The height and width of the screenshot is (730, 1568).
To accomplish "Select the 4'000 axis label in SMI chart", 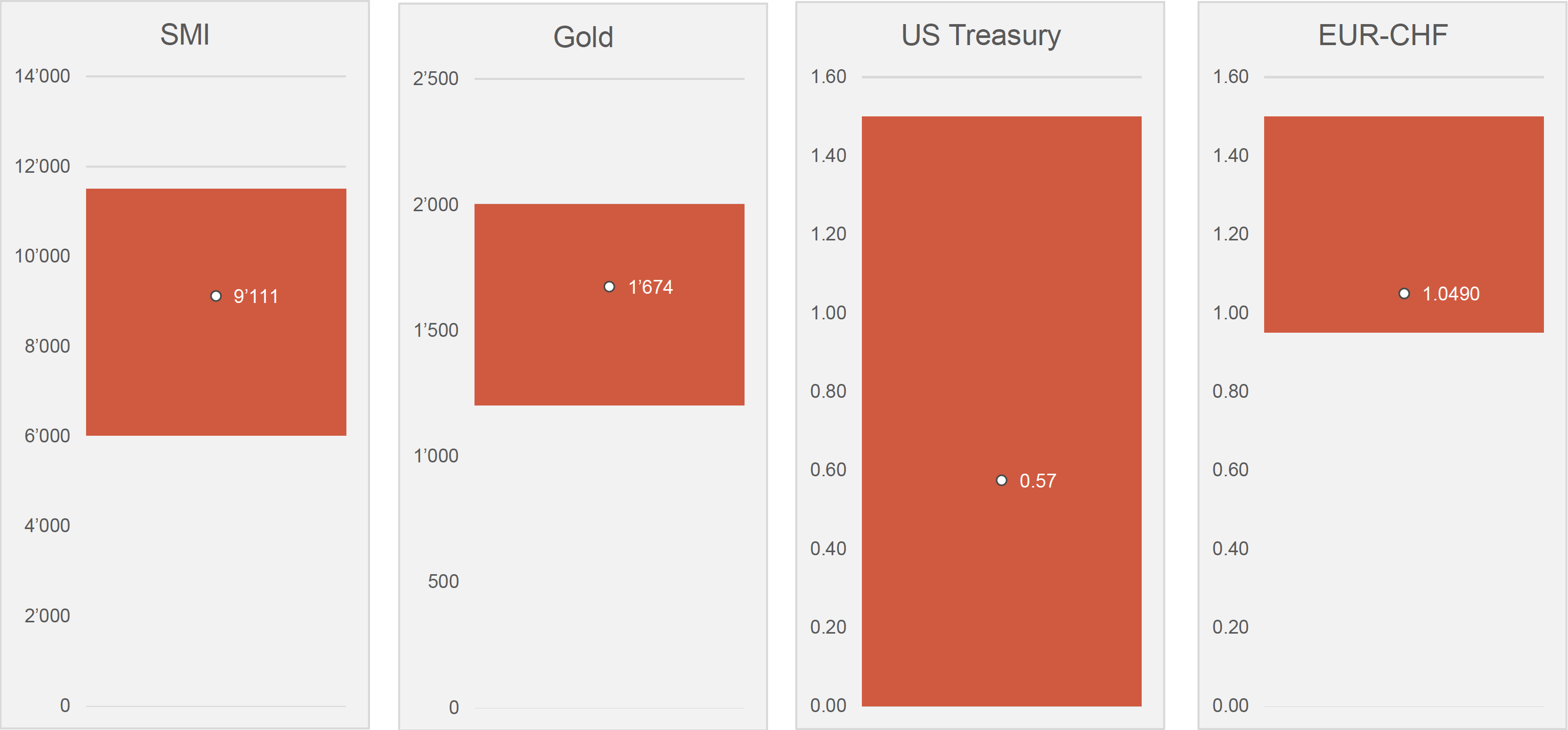I will click(x=47, y=525).
